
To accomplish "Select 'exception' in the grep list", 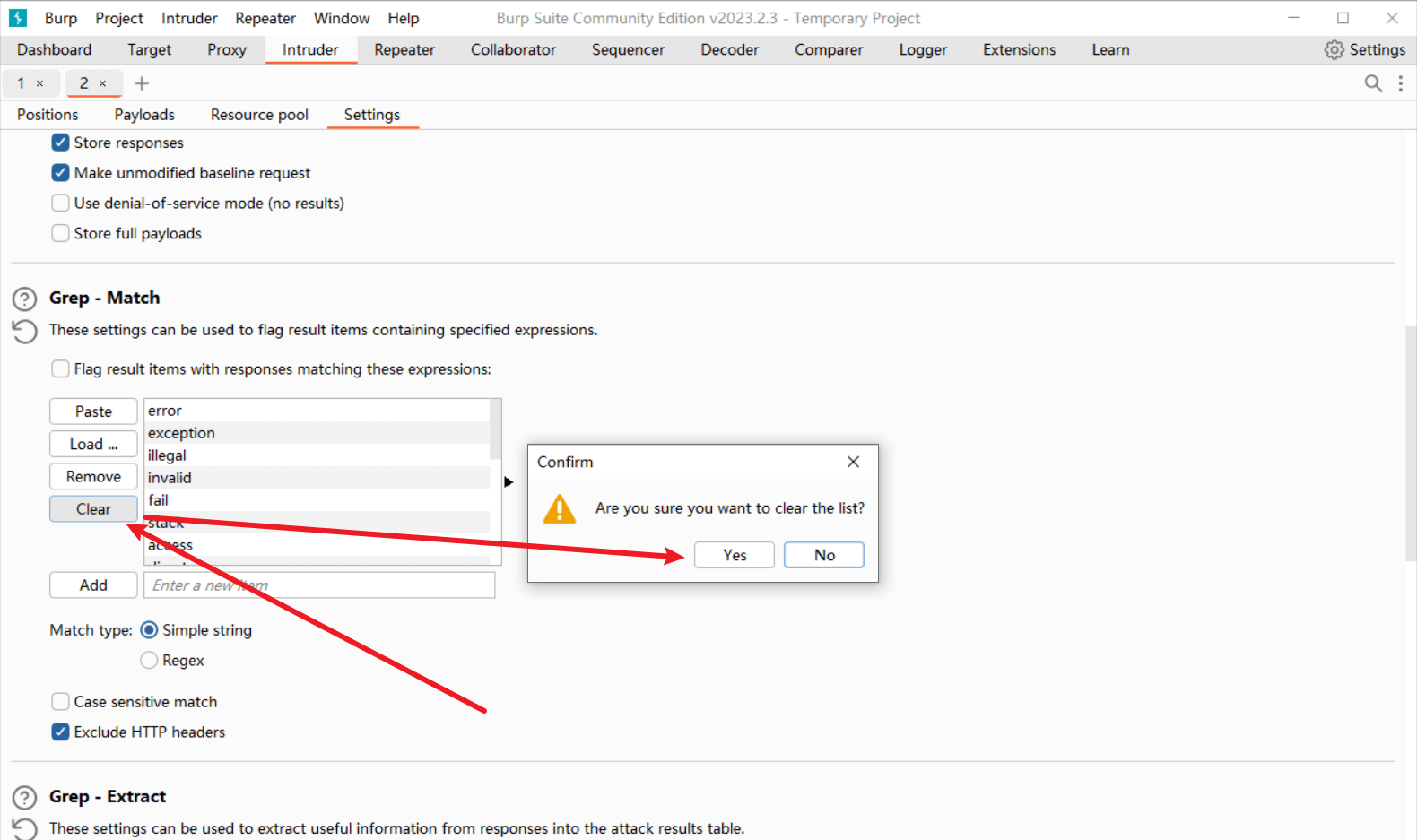I will point(317,433).
